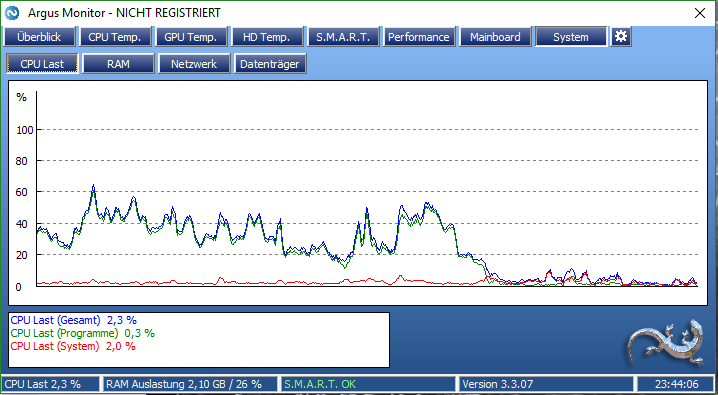The height and width of the screenshot is (395, 718).
Task: Open the GPU Temp. tab
Action: pyautogui.click(x=191, y=37)
